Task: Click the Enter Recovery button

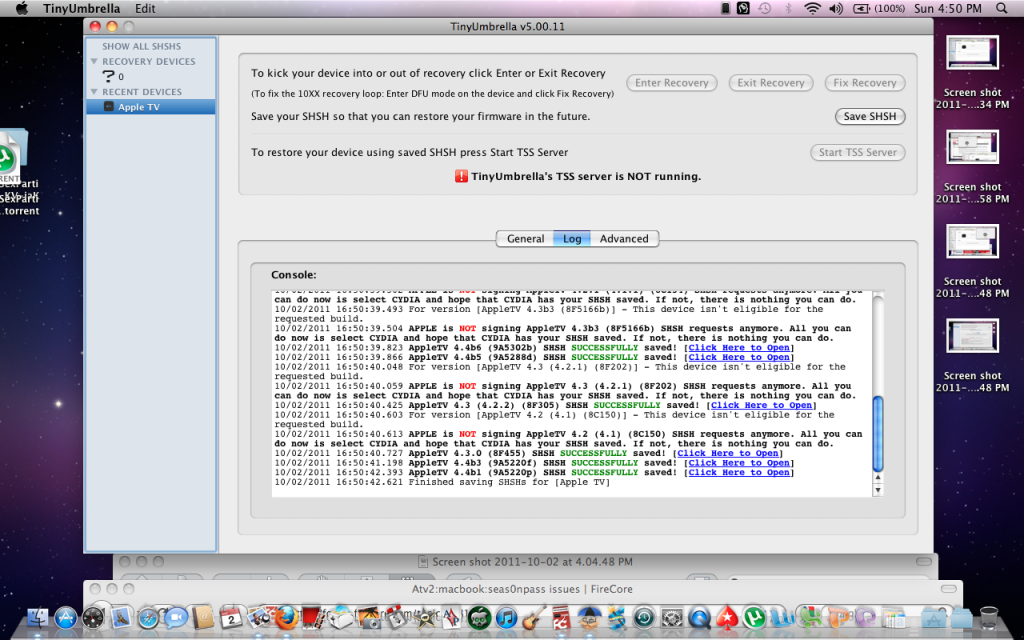Action: (671, 83)
